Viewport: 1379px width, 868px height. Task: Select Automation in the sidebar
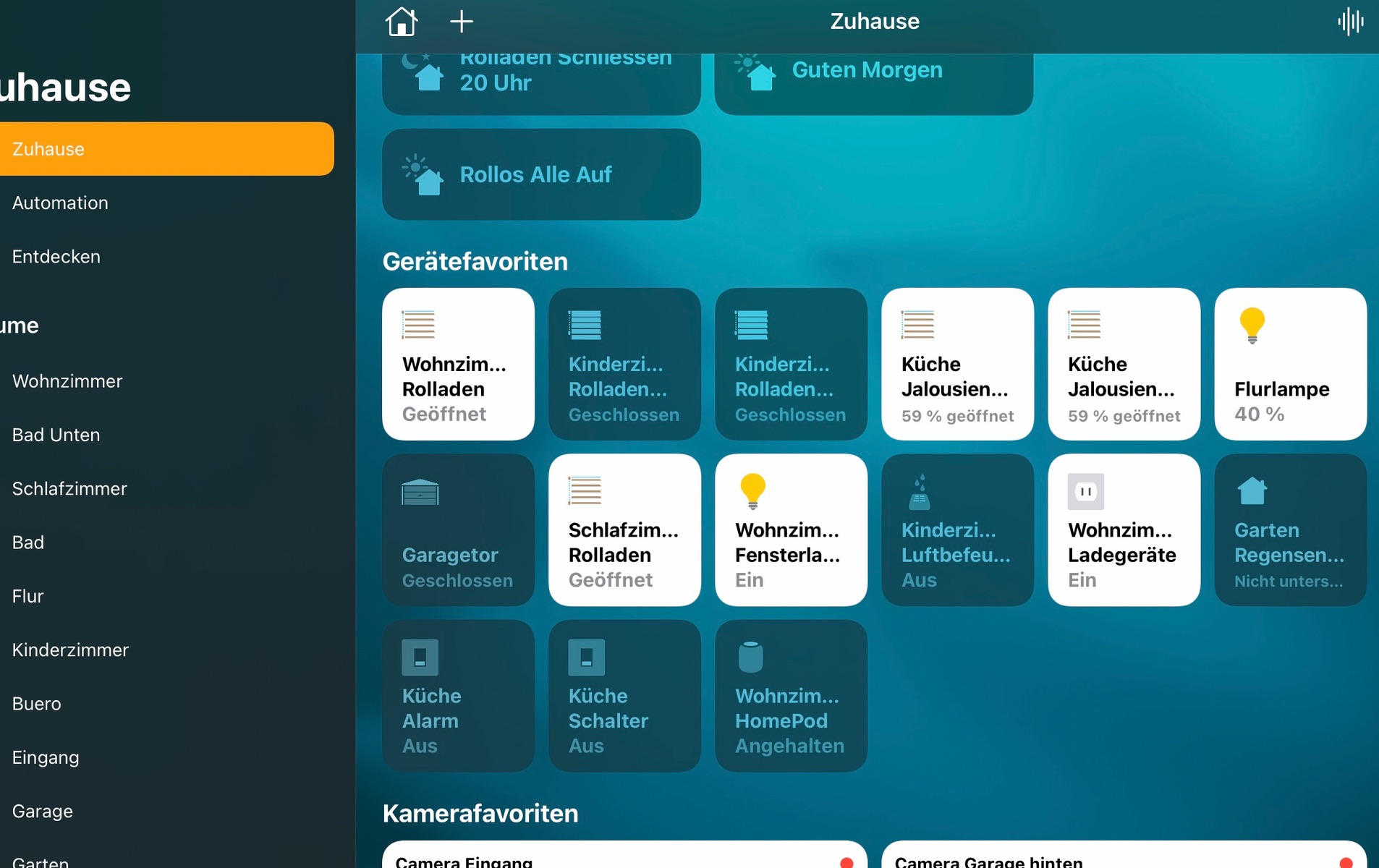[60, 203]
